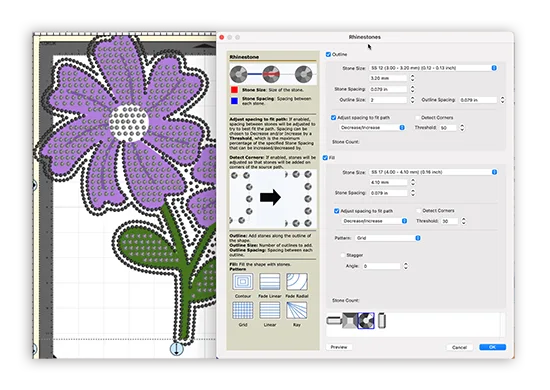Screen dimensions: 550x390
Task: Open the Pattern Grid dropdown
Action: click(x=388, y=238)
